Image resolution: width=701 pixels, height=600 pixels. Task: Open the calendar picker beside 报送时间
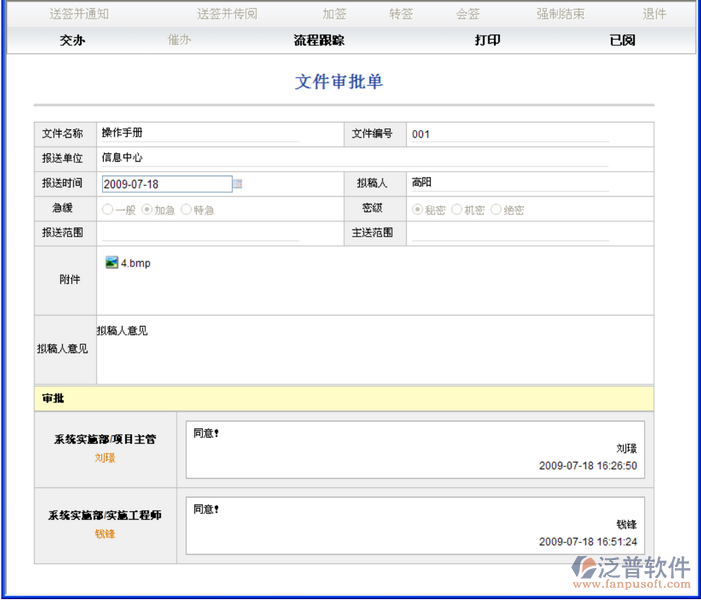click(x=238, y=184)
